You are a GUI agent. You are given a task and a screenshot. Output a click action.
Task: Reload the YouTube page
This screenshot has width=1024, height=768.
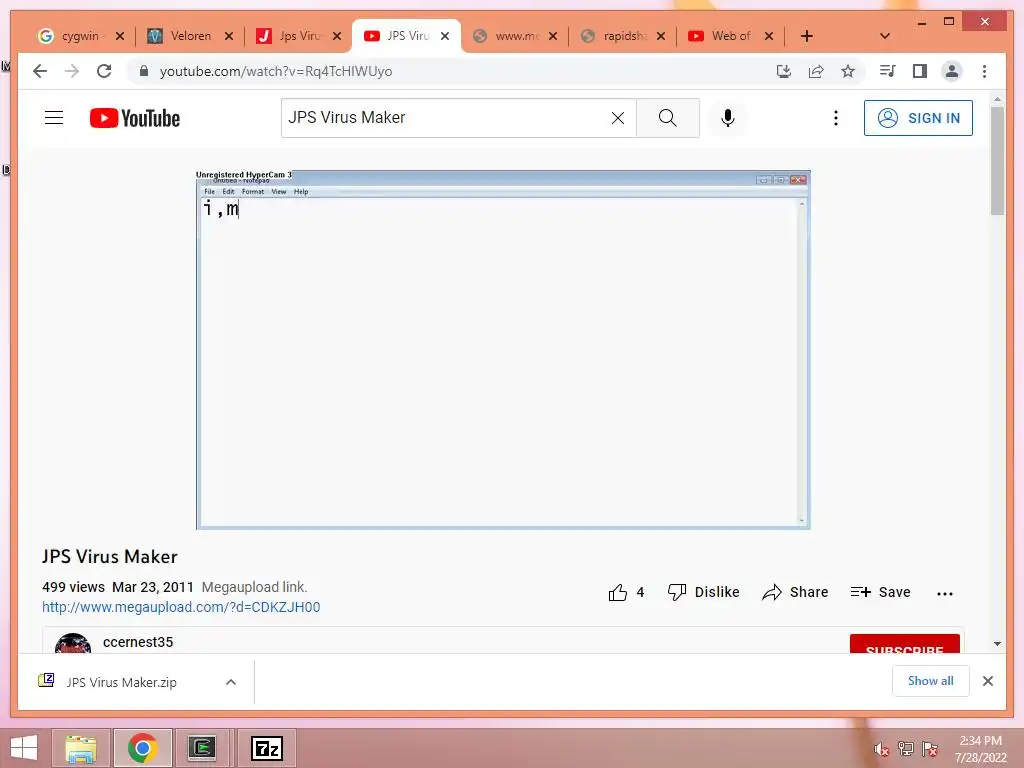click(104, 71)
